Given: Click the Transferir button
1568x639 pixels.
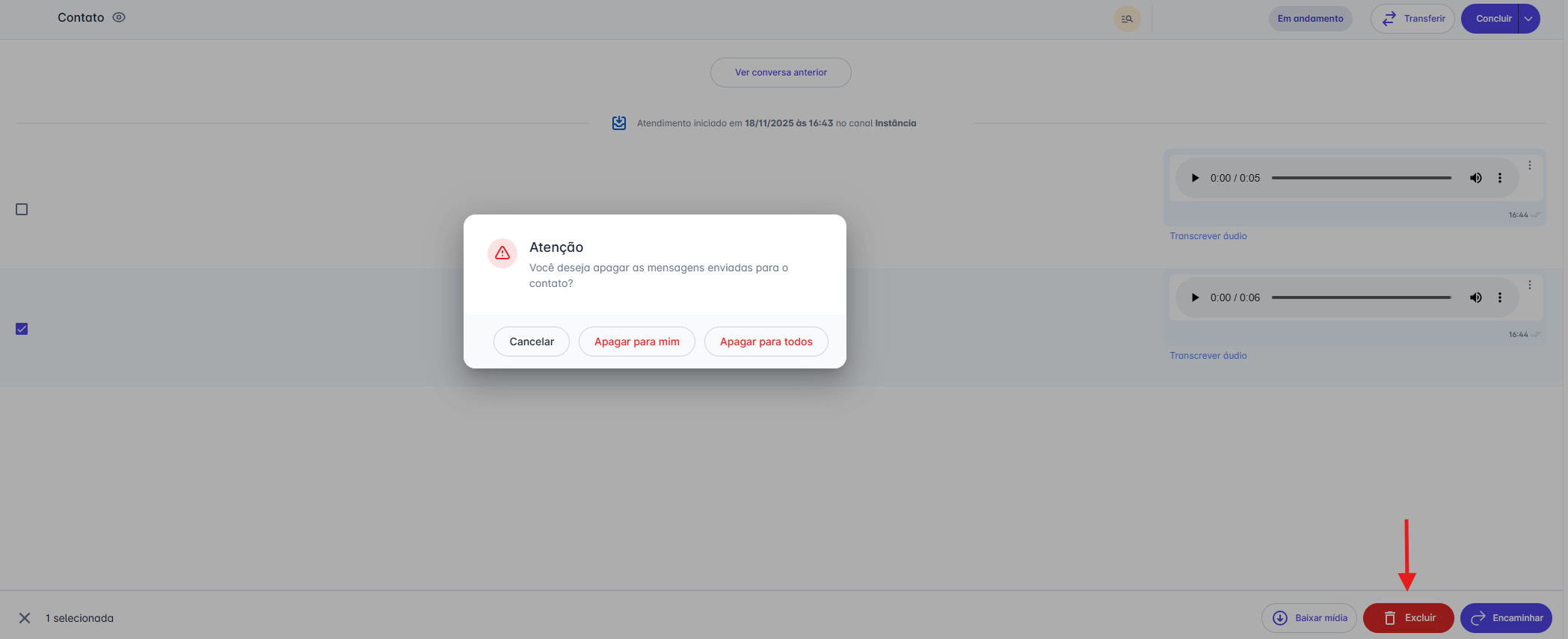Looking at the screenshot, I should click(x=1412, y=19).
